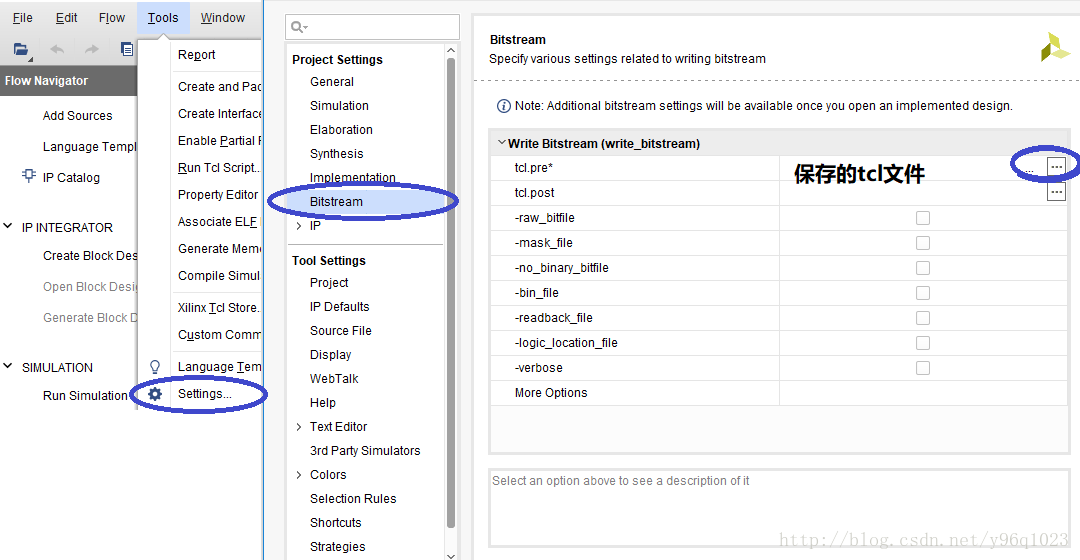Select Run Tcl Script in Tools menu

tap(219, 167)
